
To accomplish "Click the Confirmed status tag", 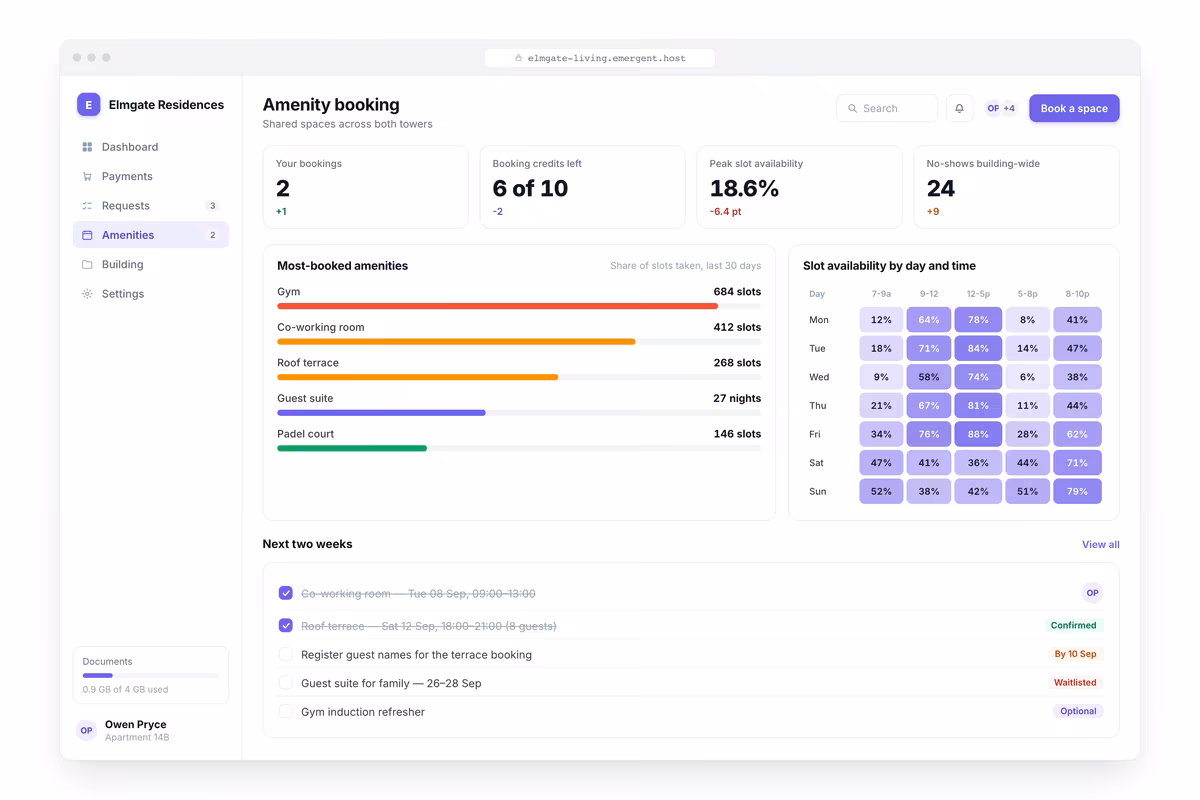I will tap(1073, 625).
